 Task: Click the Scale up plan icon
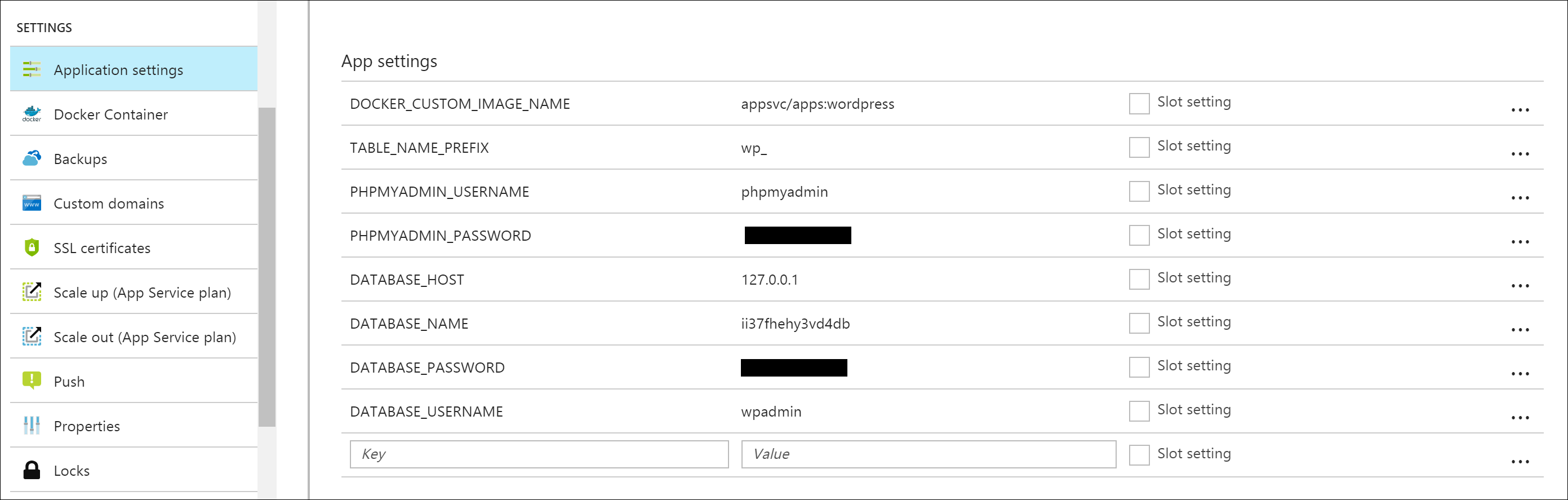tap(32, 292)
